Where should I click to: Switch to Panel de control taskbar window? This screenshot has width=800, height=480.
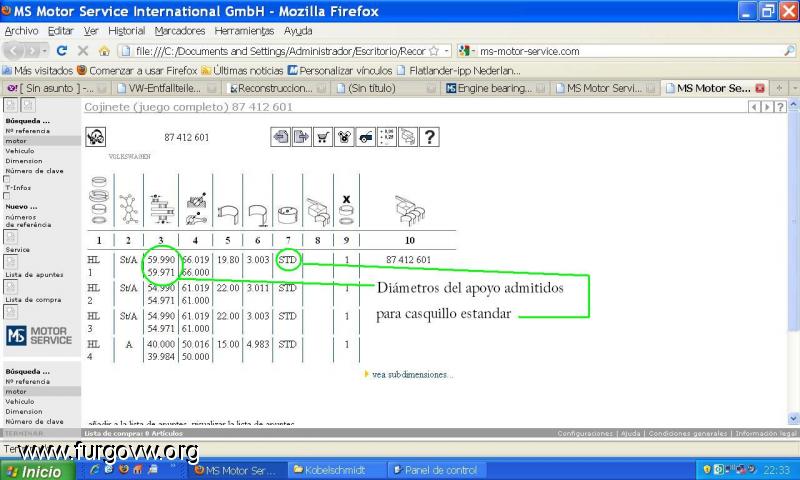click(x=435, y=470)
